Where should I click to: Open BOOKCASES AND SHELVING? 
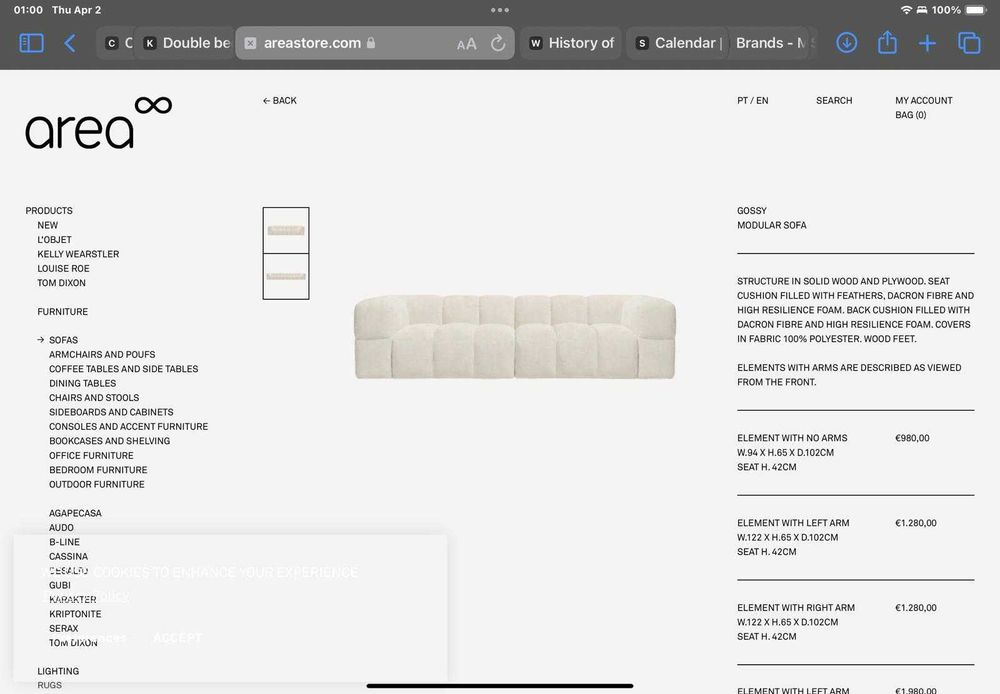110,441
